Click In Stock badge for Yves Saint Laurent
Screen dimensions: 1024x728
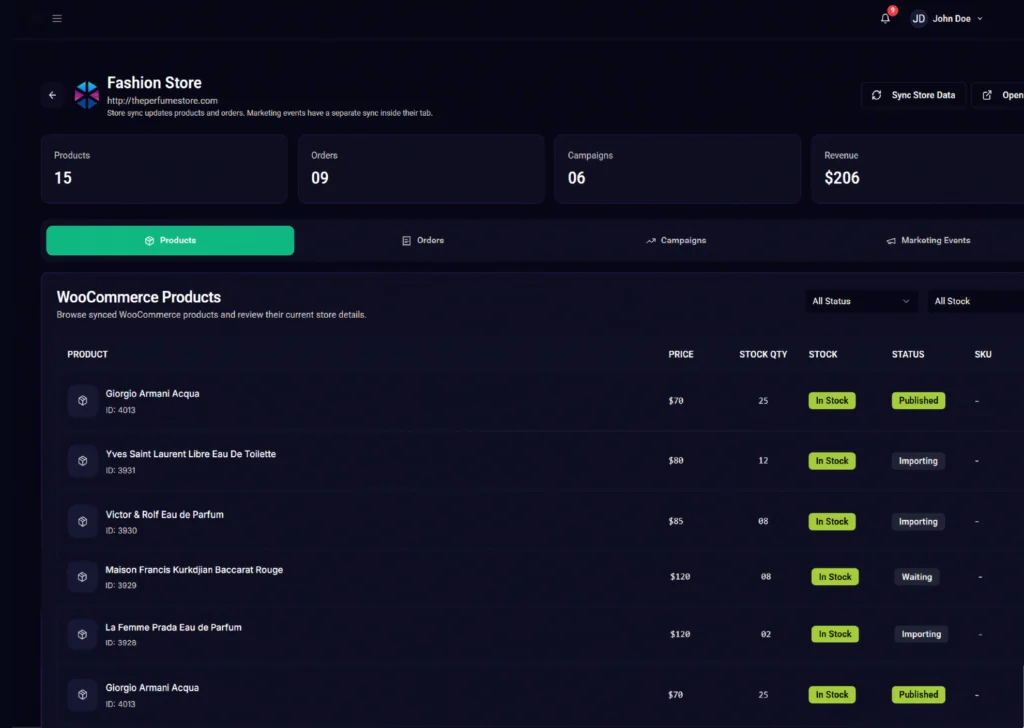(x=832, y=461)
